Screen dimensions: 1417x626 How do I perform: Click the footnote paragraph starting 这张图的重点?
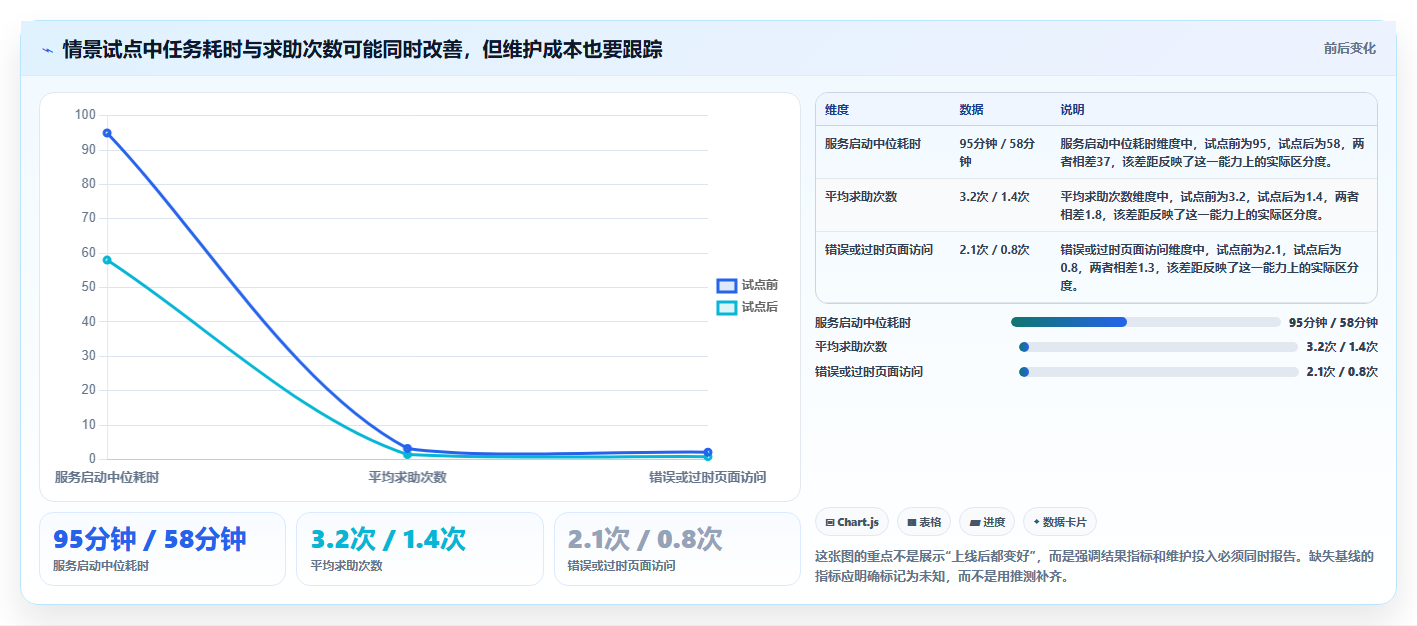pyautogui.click(x=1095, y=566)
